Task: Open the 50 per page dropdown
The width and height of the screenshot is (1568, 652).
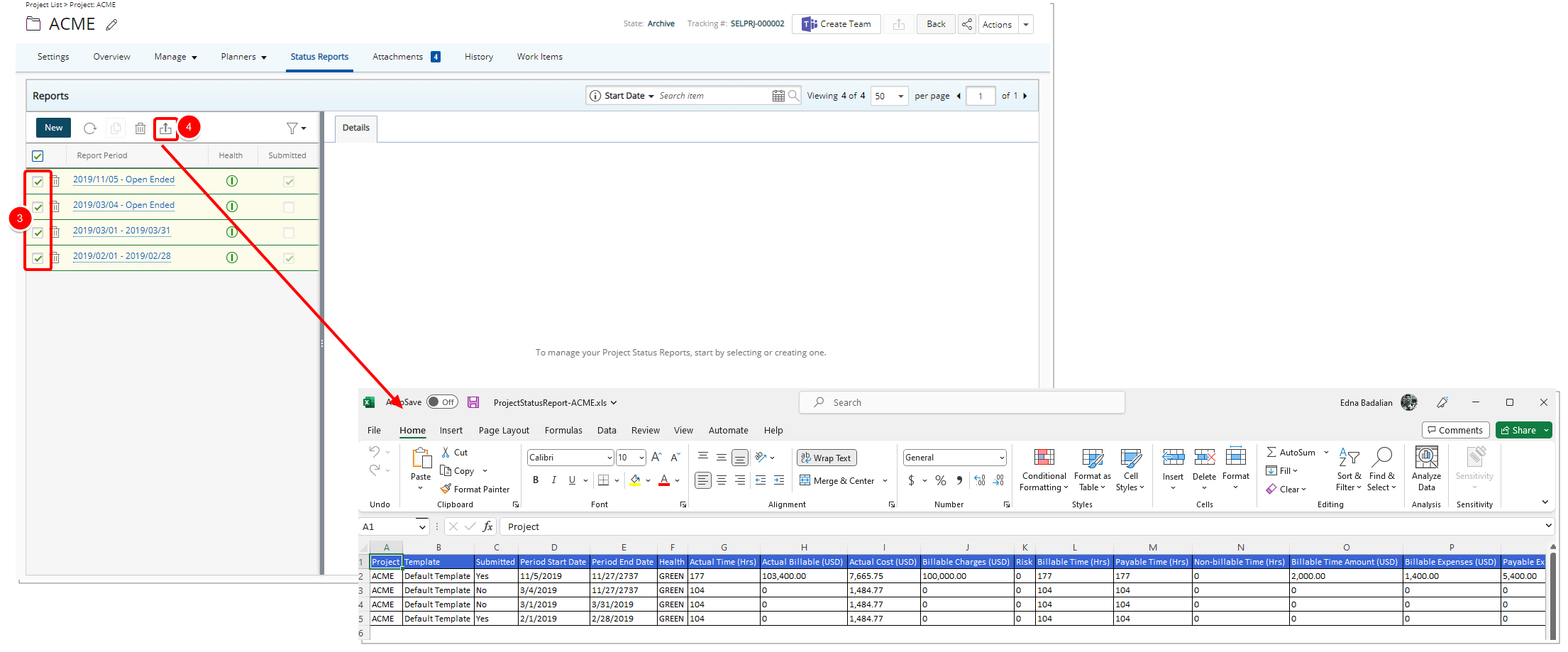Action: pos(890,96)
